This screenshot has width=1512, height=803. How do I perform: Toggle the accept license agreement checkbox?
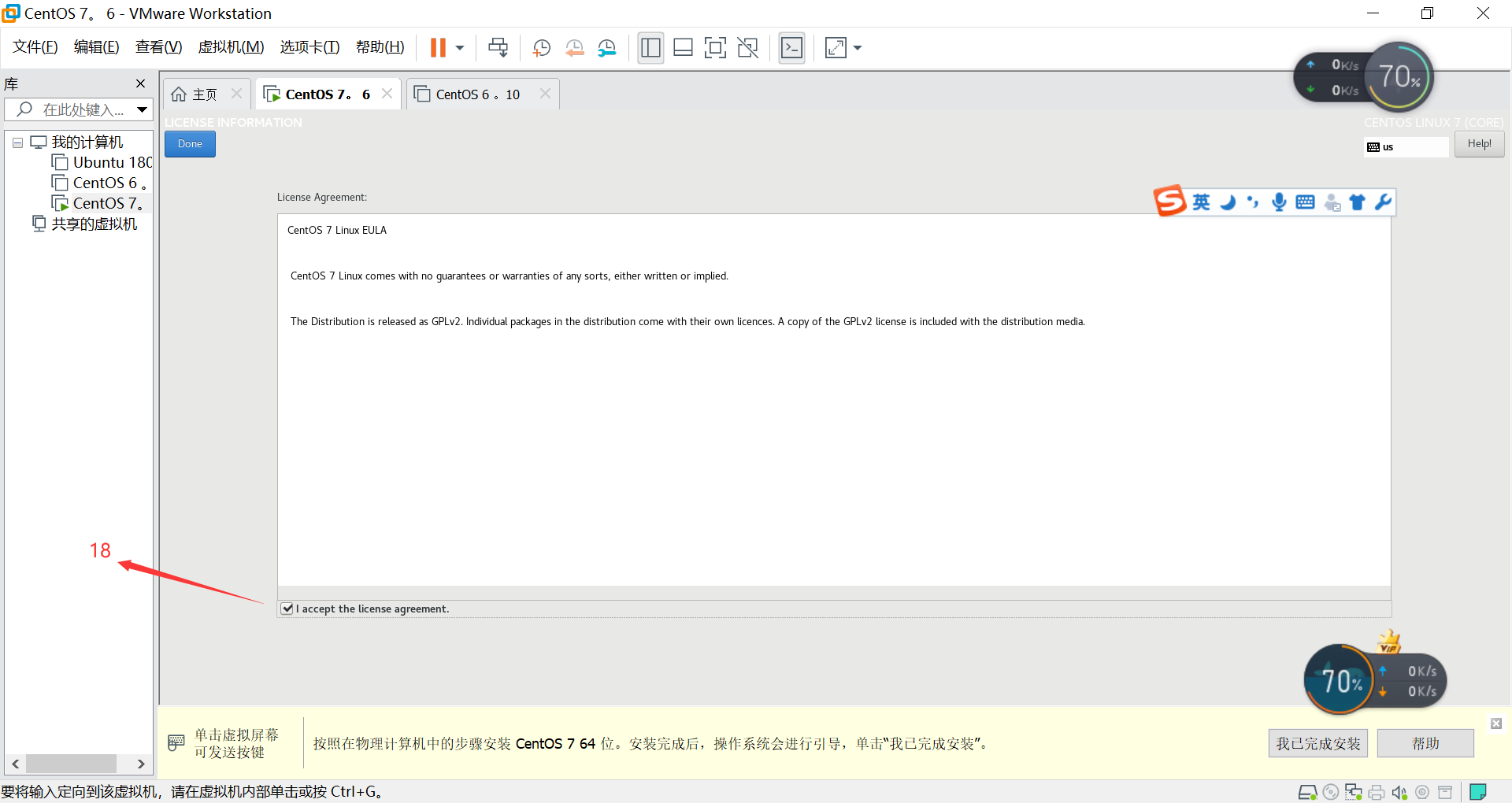pos(287,609)
